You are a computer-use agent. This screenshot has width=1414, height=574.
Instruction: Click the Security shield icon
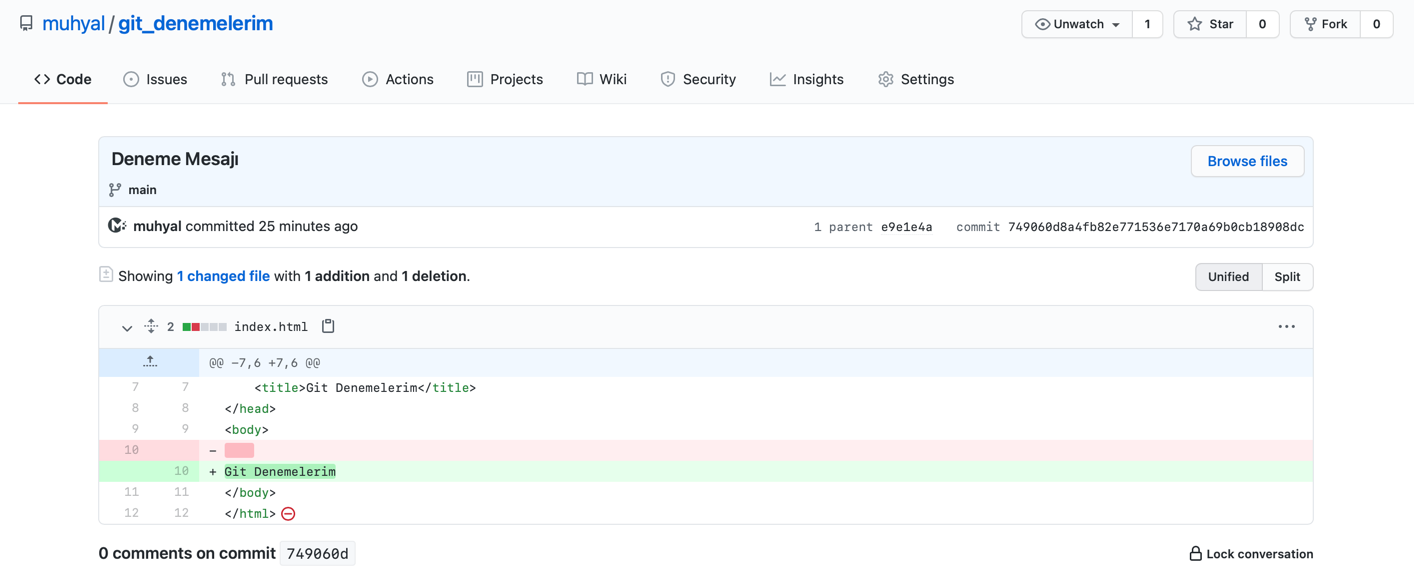[x=668, y=79]
